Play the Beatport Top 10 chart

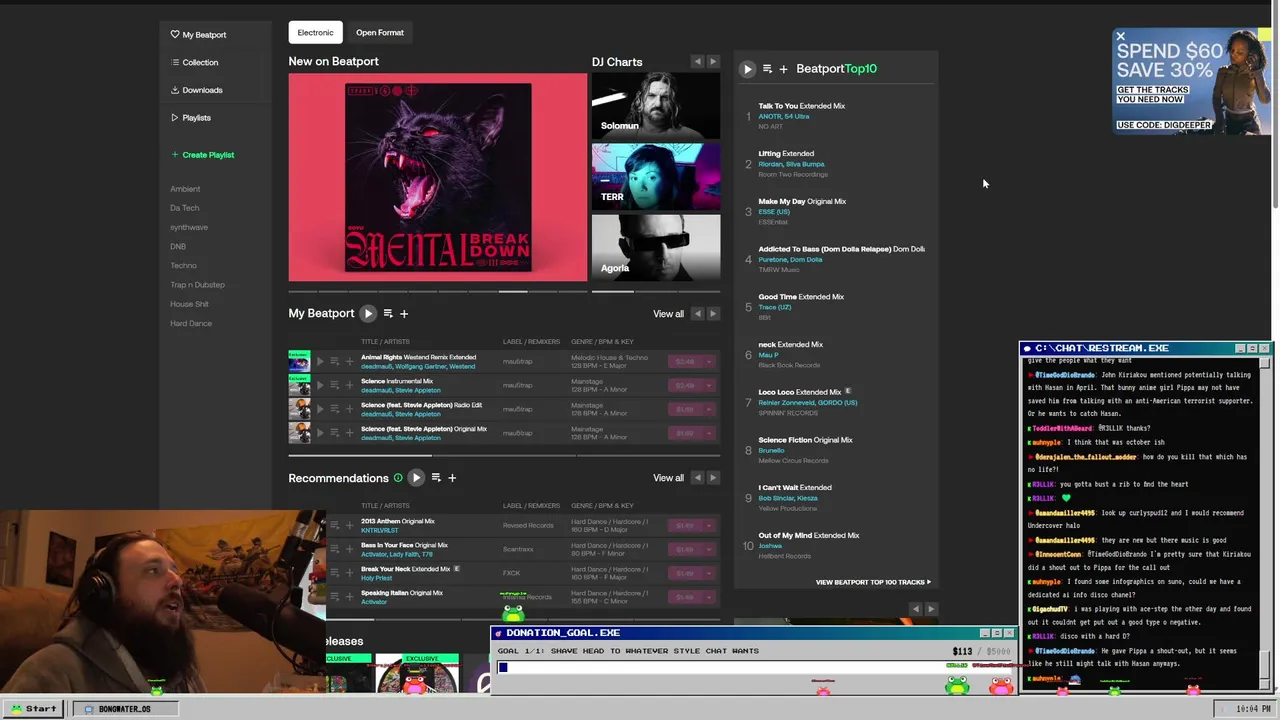click(x=747, y=69)
